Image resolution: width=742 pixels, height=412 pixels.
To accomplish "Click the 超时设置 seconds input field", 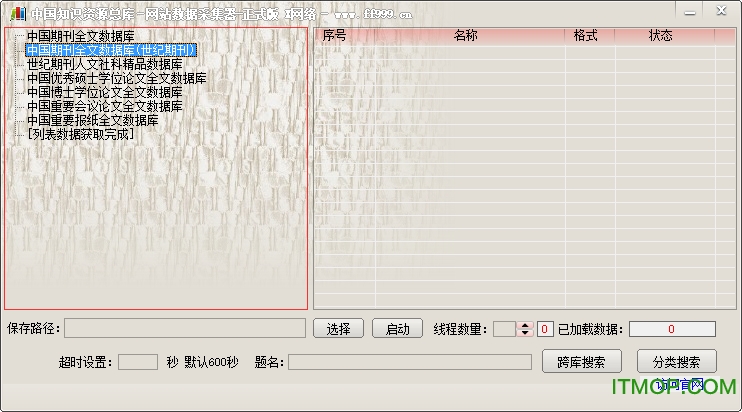I will pos(138,362).
